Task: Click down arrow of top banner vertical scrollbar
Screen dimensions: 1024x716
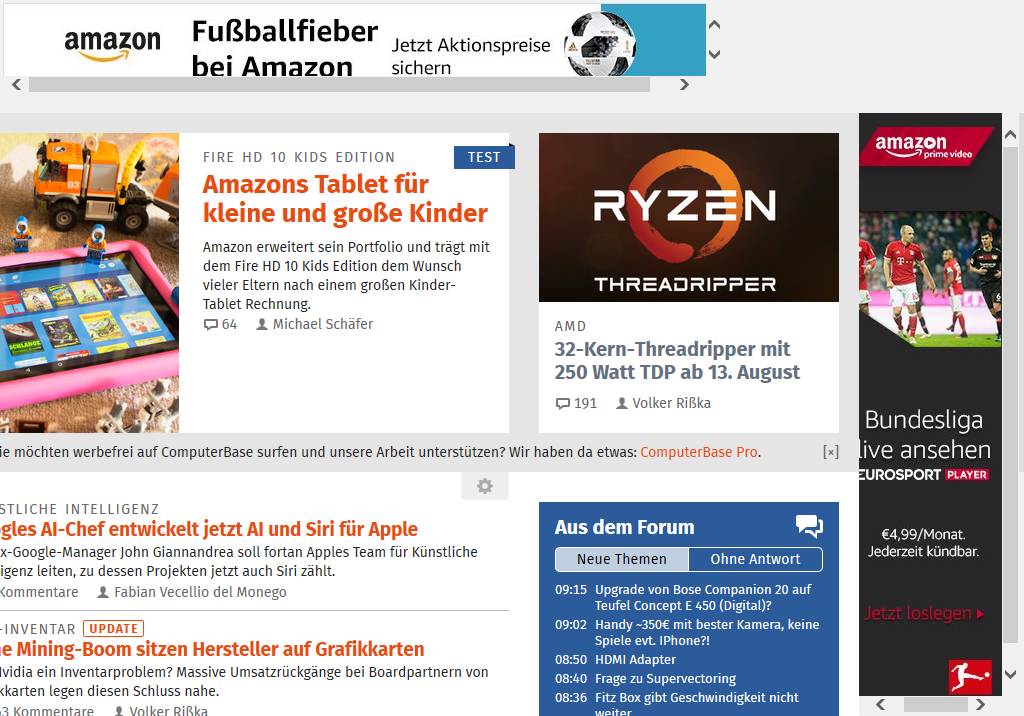Action: coord(714,54)
